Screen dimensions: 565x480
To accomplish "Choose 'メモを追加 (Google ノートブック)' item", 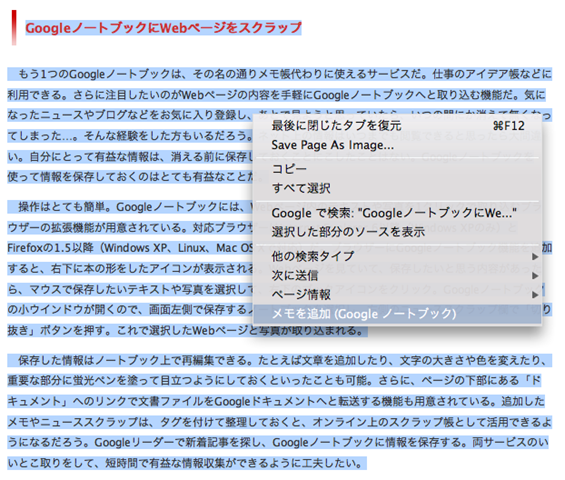I will [x=397, y=314].
